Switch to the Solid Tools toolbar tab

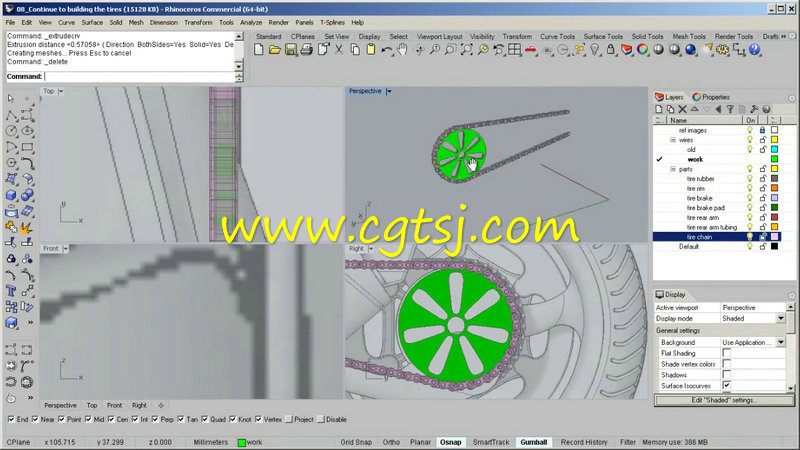pyautogui.click(x=647, y=37)
